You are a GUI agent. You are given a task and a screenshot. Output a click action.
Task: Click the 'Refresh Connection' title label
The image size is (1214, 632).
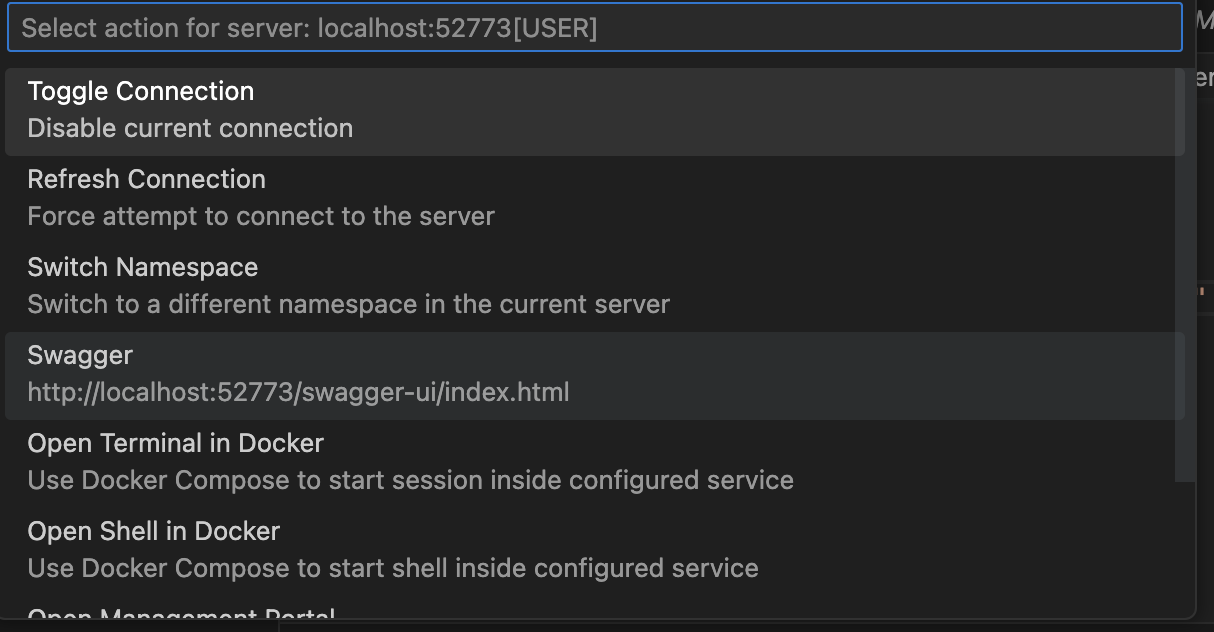tap(147, 179)
